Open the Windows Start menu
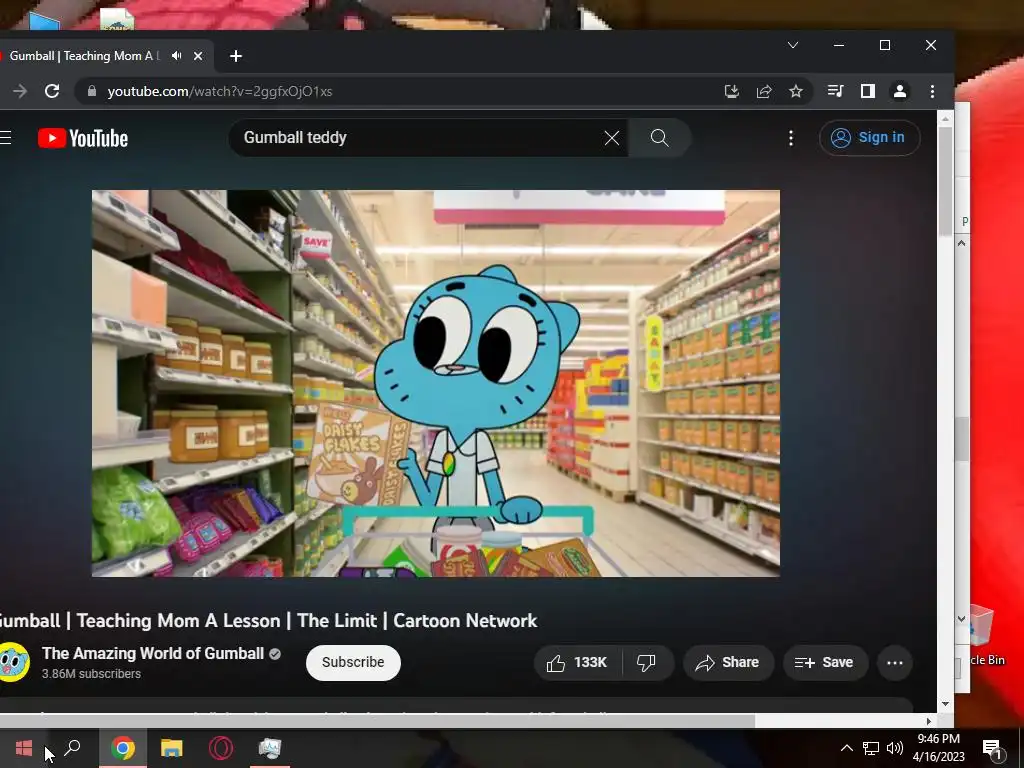 point(24,748)
